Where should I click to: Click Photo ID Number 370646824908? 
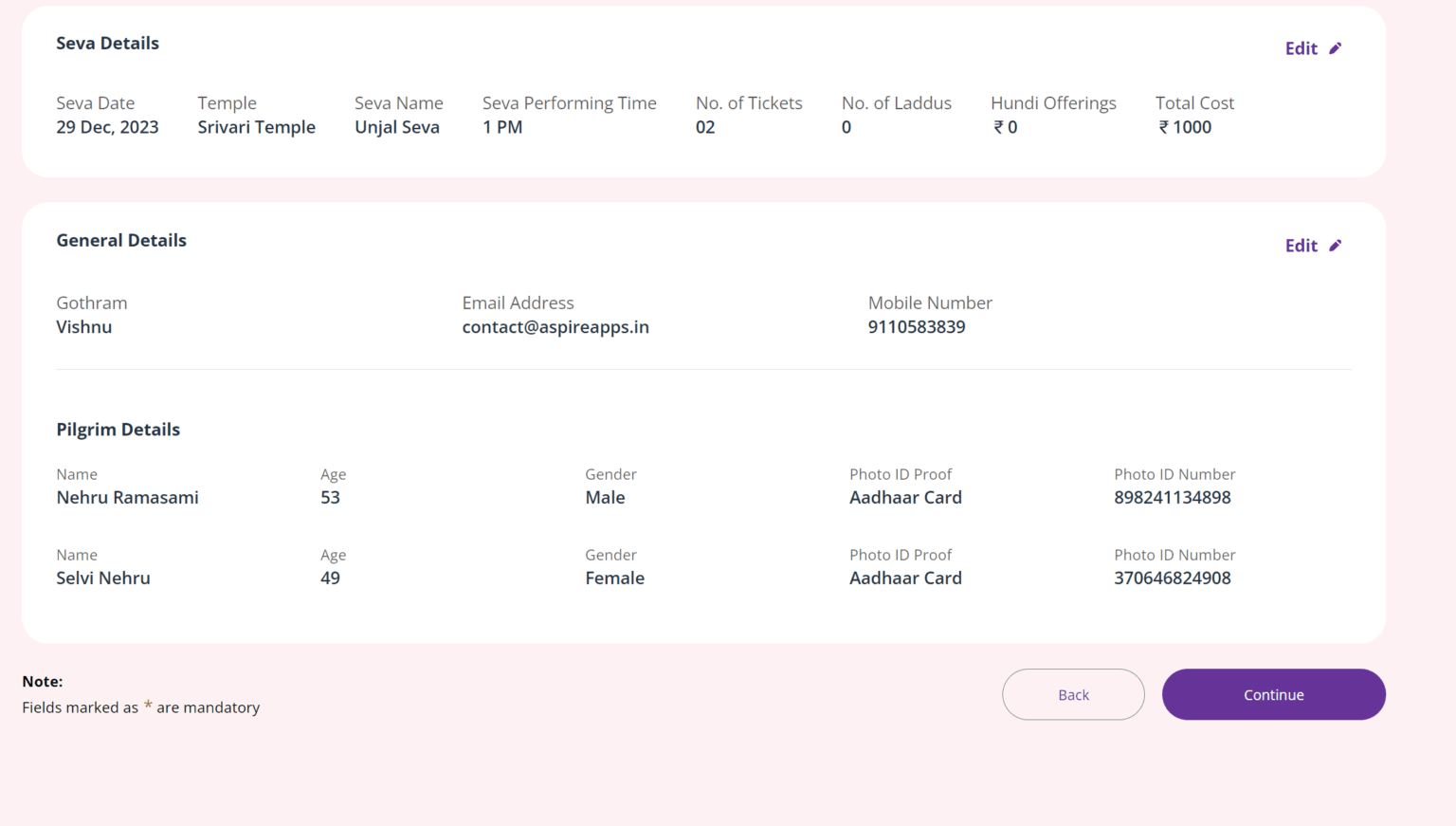[x=1173, y=578]
